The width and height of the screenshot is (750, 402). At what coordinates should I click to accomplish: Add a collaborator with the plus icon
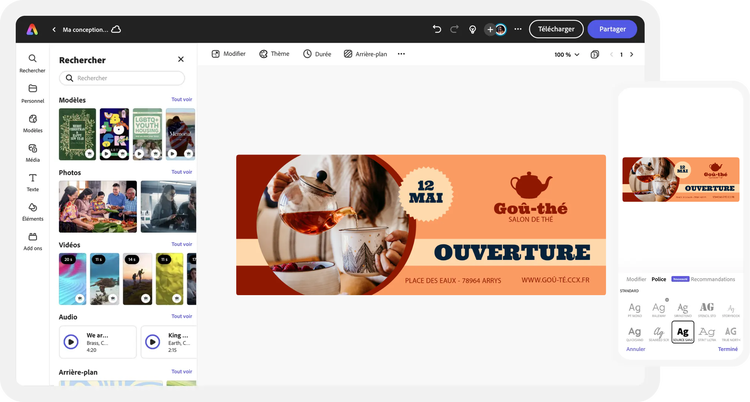[x=490, y=30]
